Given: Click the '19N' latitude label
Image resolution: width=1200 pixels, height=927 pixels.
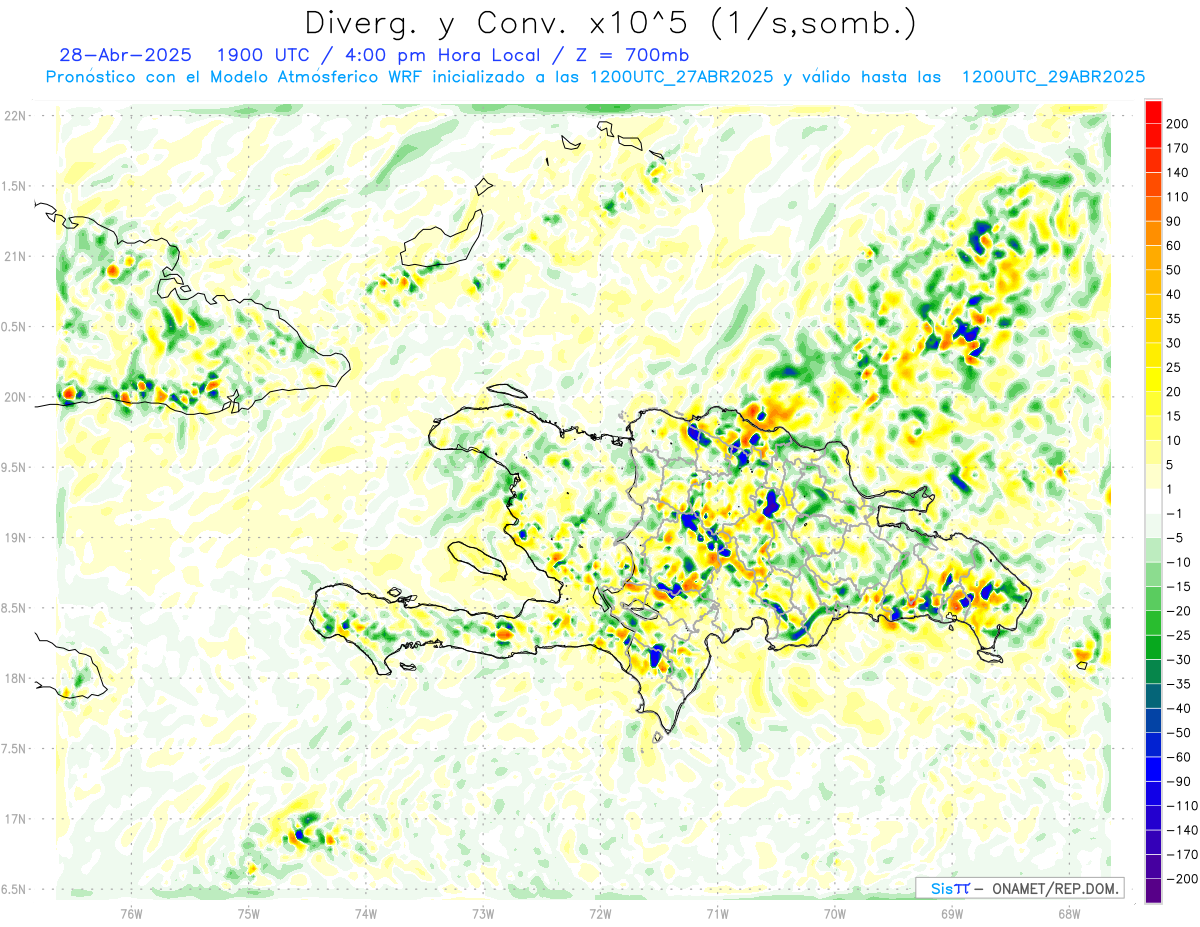Looking at the screenshot, I should (x=14, y=538).
